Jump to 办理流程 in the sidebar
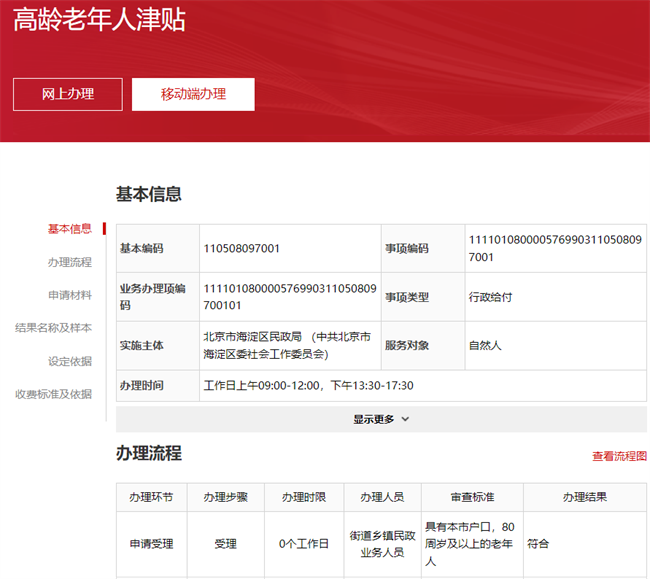 click(70, 262)
